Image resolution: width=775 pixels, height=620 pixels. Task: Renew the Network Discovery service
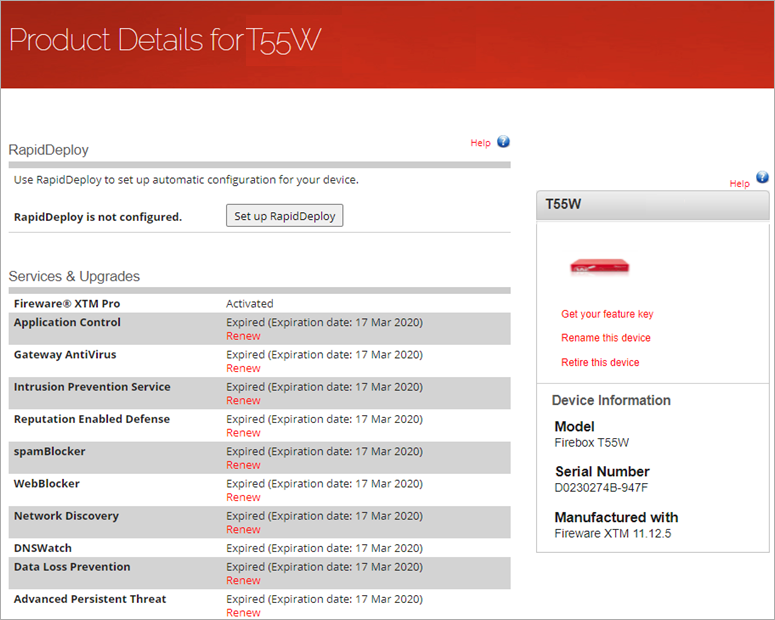[x=243, y=529]
